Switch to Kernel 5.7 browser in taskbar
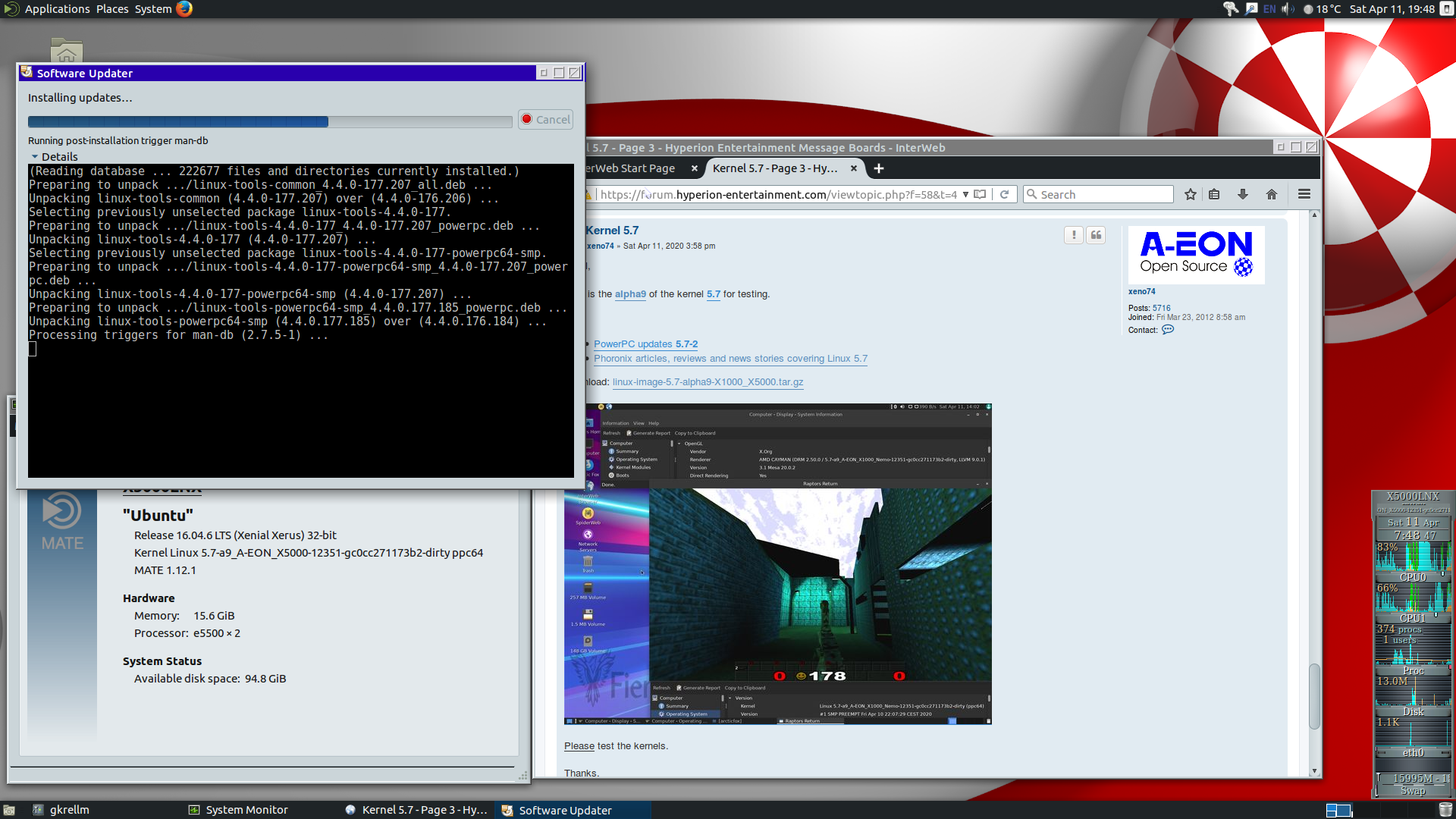 (x=416, y=810)
